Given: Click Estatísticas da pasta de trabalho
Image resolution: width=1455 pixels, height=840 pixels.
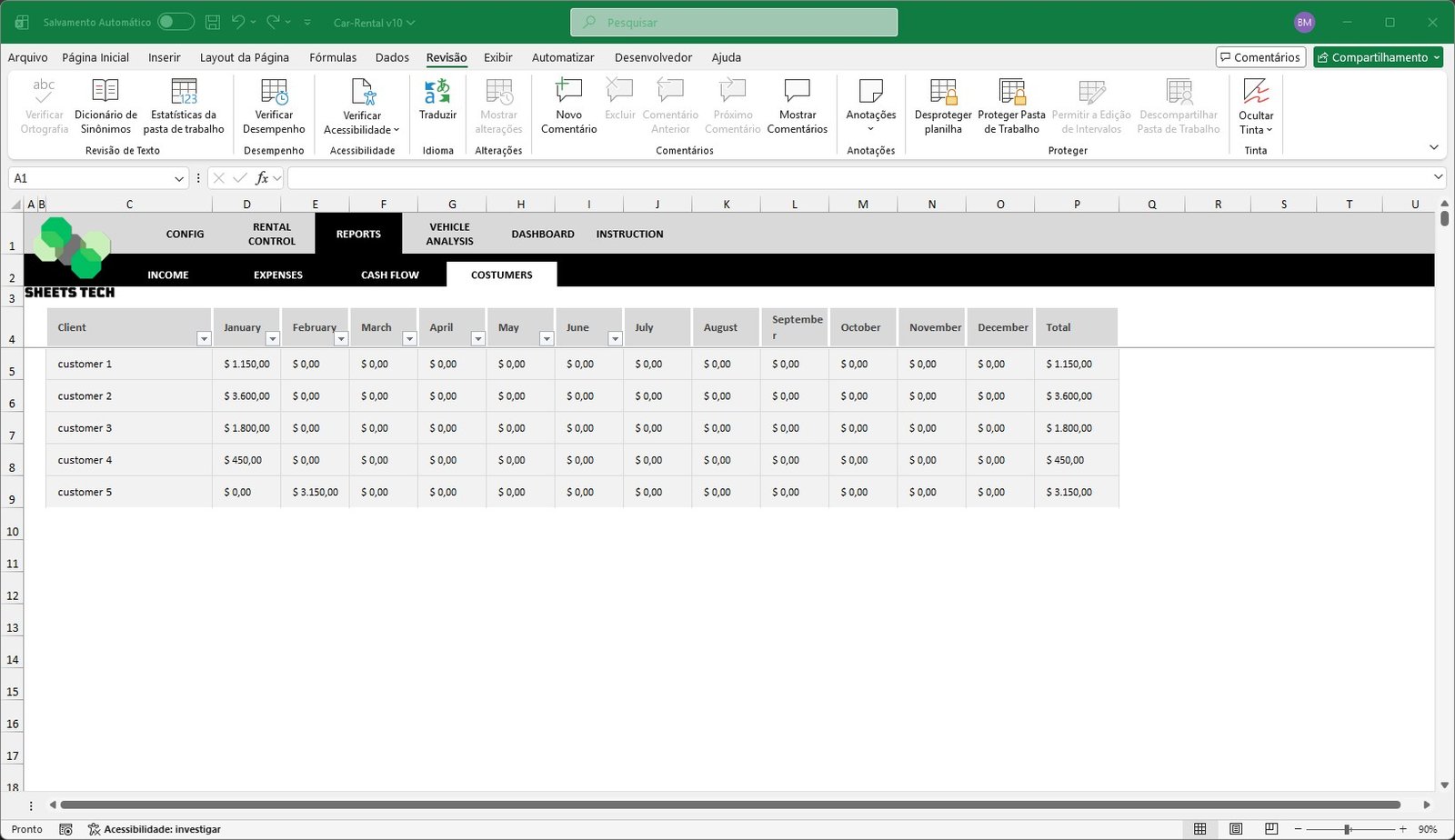Looking at the screenshot, I should [185, 105].
